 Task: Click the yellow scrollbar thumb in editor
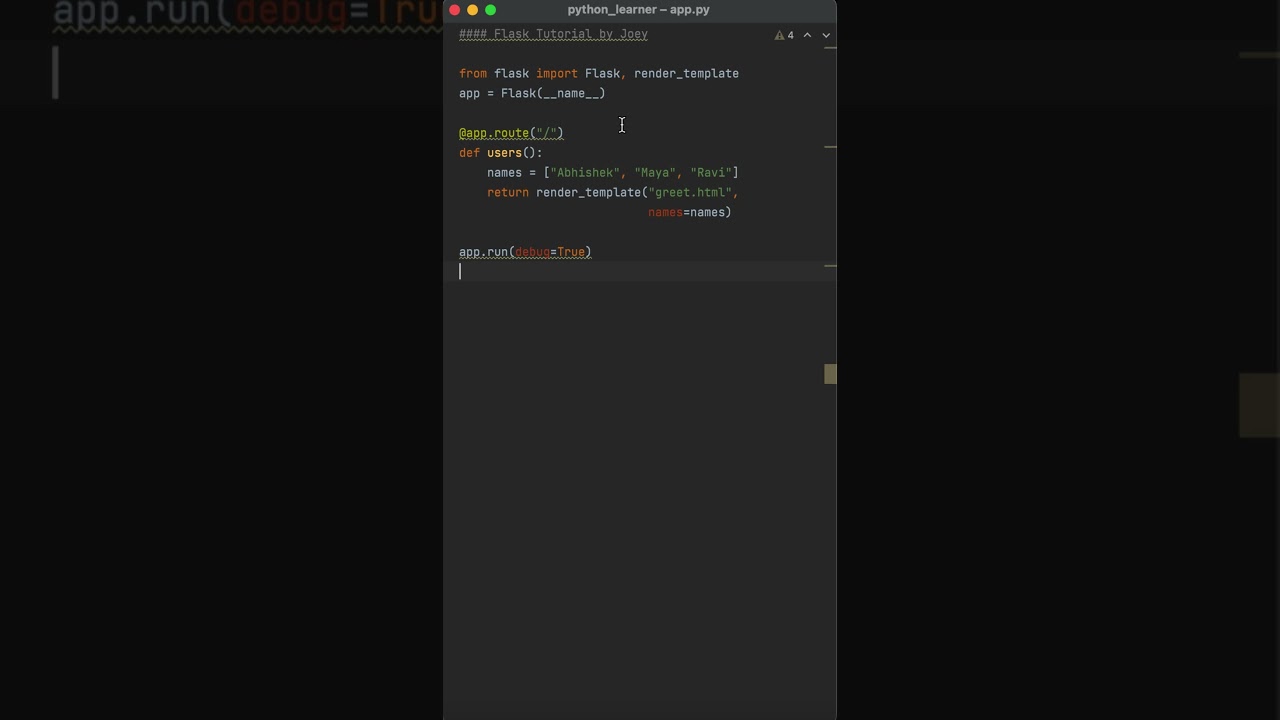coord(830,374)
